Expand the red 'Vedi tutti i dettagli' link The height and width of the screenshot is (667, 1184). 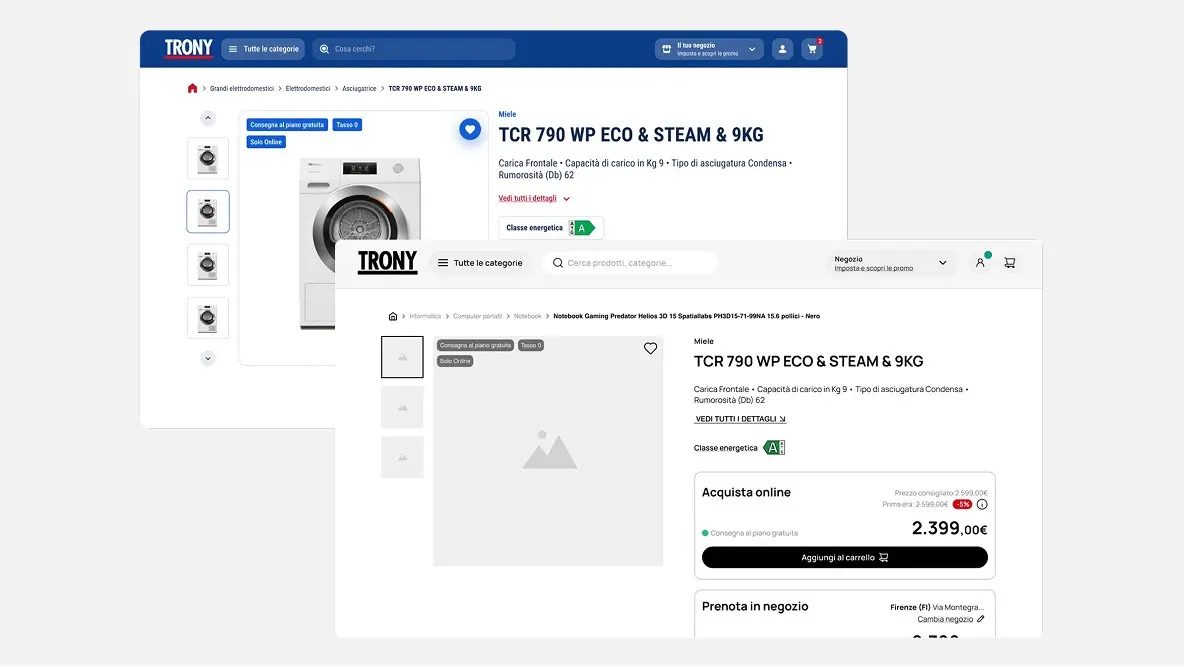(x=534, y=199)
